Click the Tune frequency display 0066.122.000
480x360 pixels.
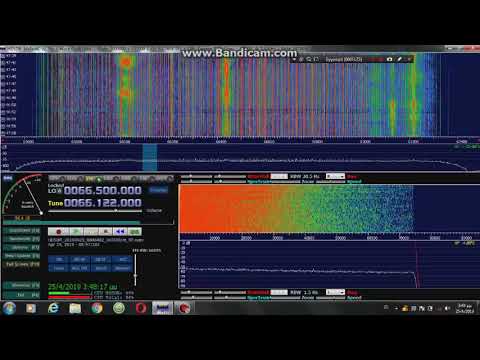103,203
